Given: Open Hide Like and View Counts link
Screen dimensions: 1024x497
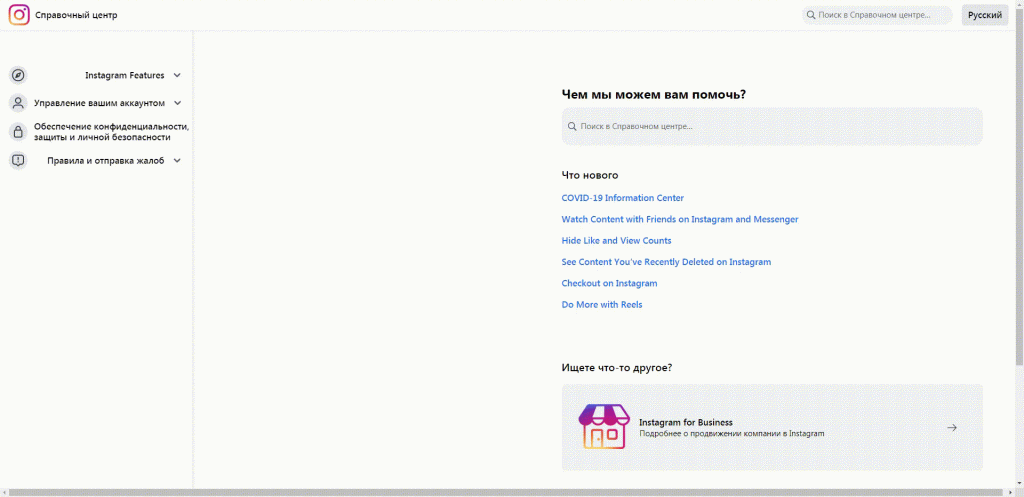Looking at the screenshot, I should (616, 241).
